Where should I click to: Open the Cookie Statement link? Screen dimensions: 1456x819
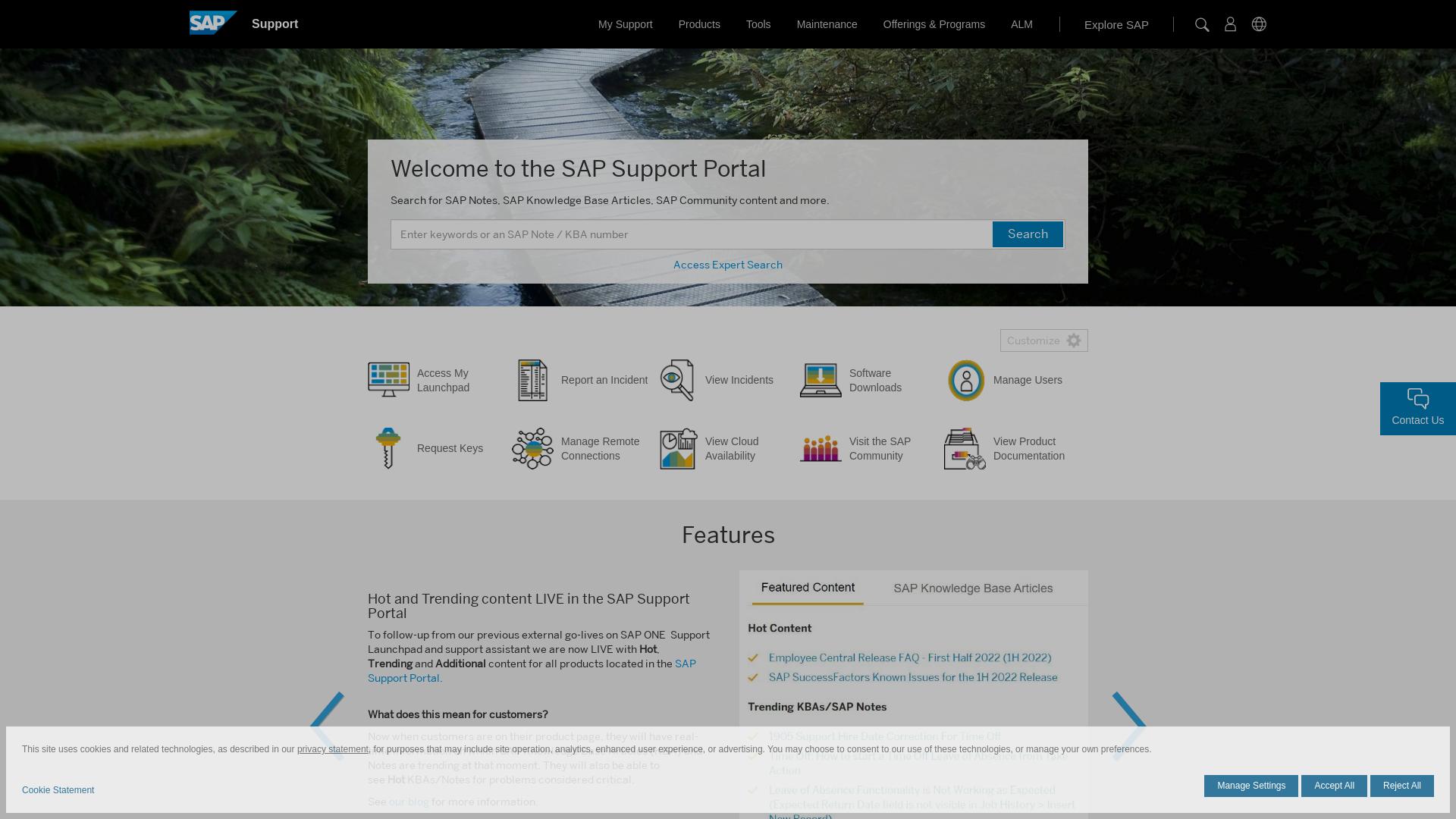(x=58, y=790)
